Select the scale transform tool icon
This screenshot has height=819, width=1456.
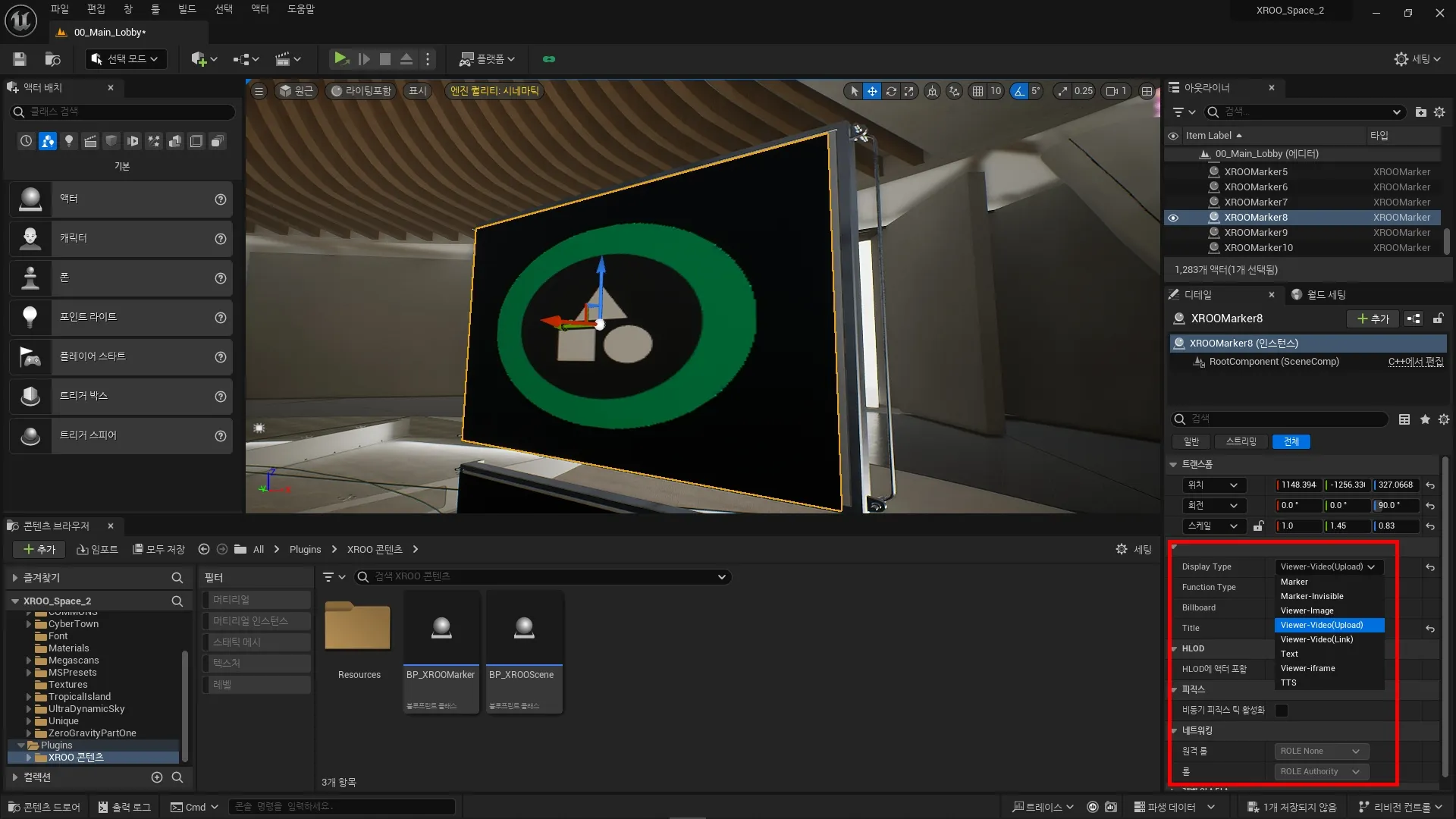coord(908,91)
